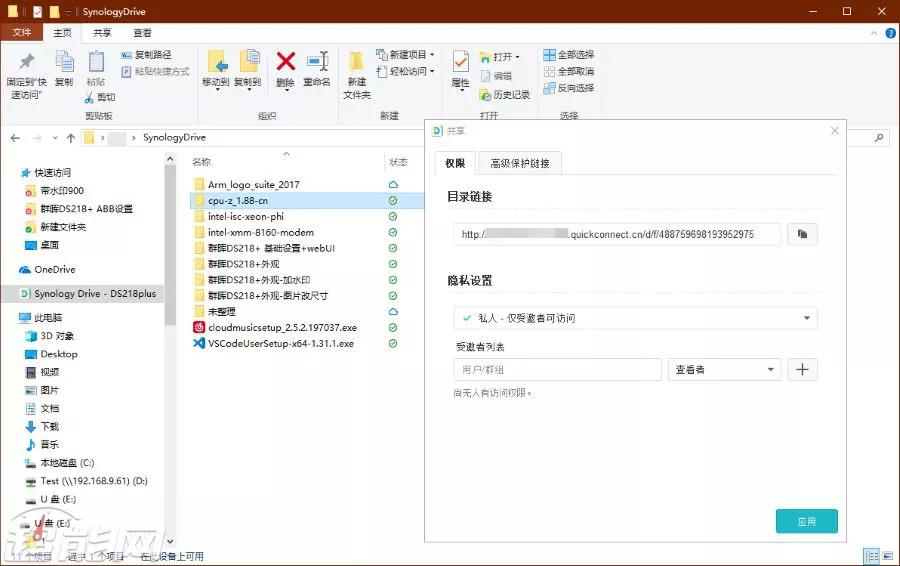Open the Viewer (查看者) role dropdown

pos(724,370)
